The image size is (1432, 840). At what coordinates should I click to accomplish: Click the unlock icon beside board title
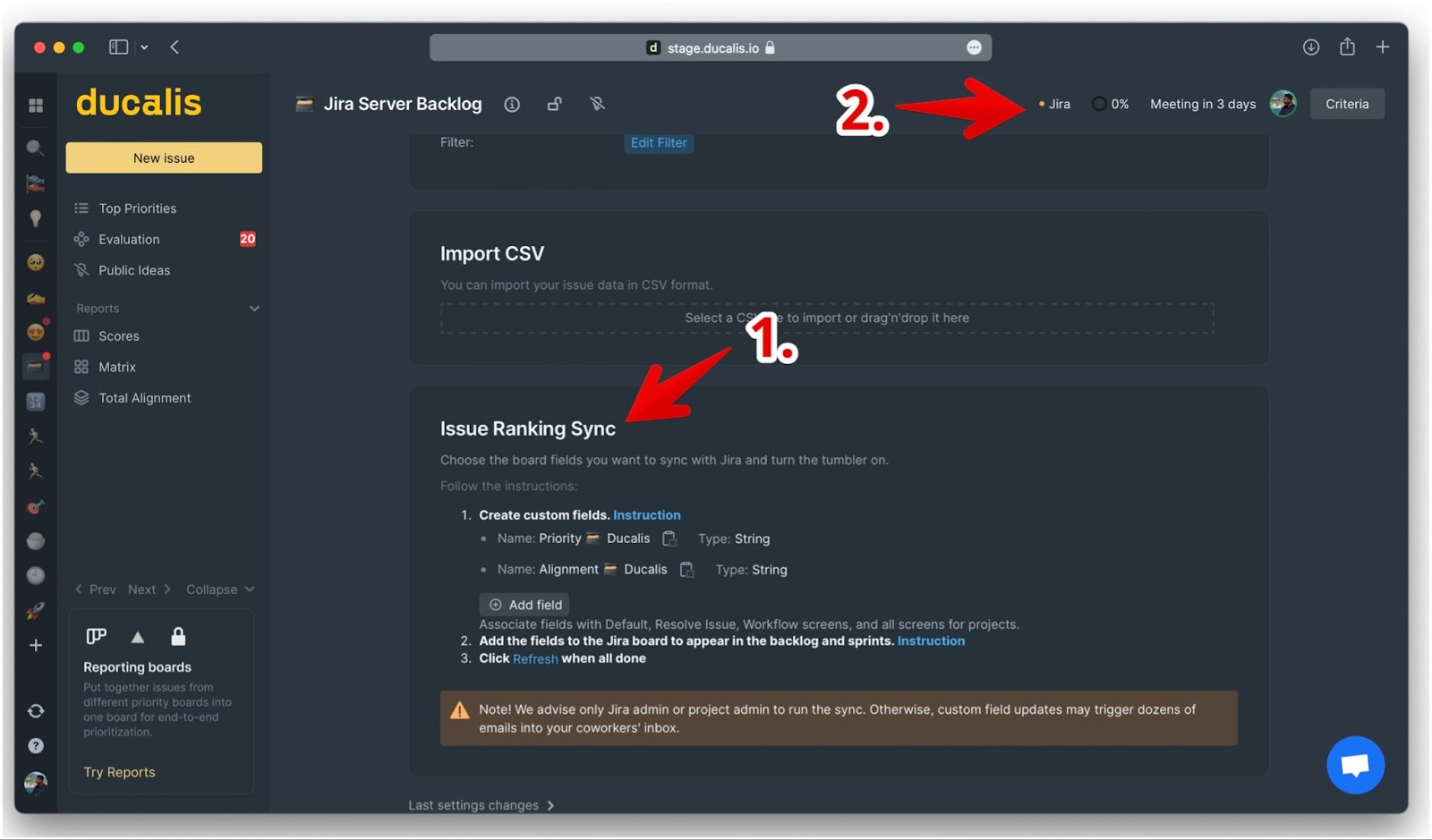[x=555, y=105]
